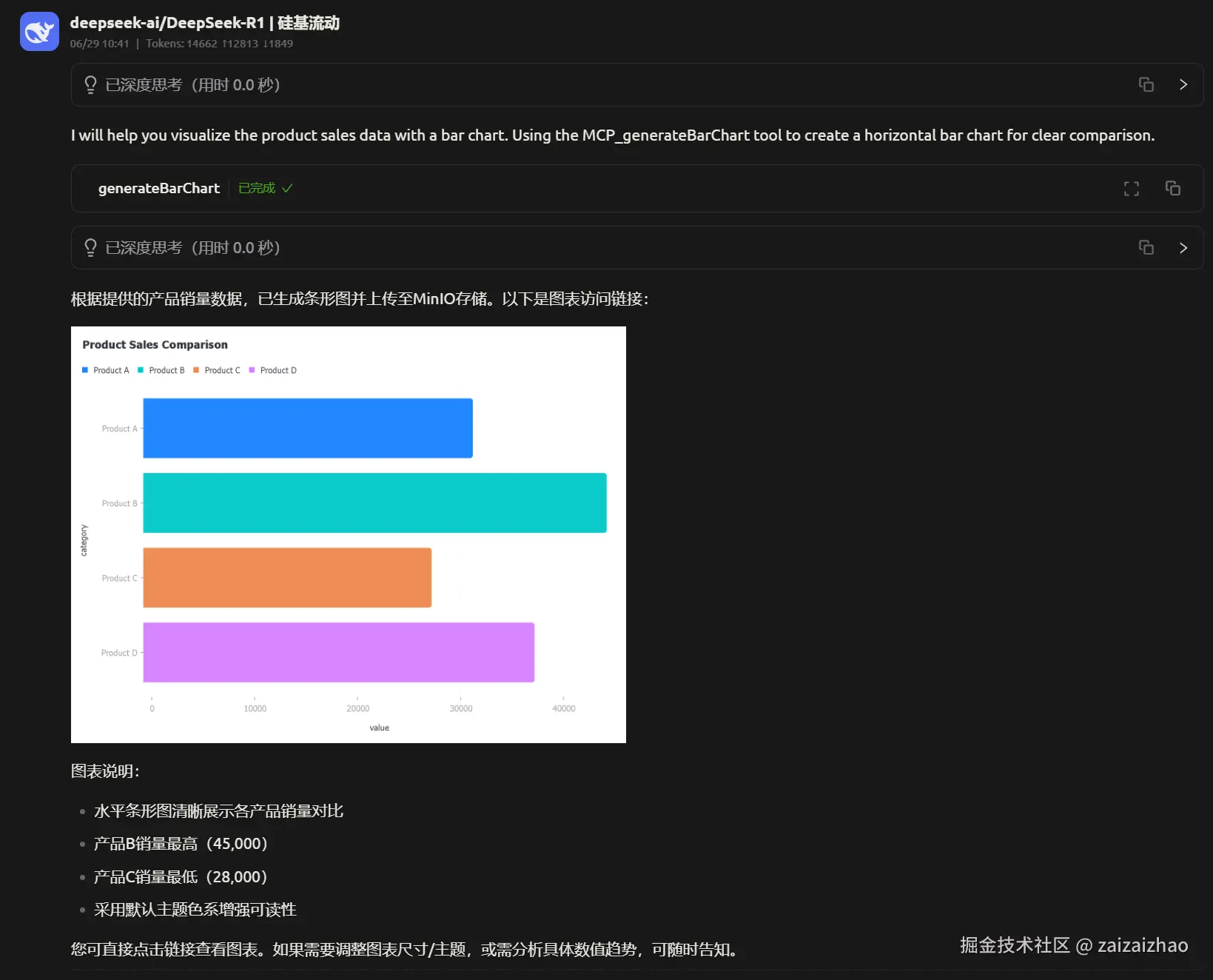
Task: Click the '图表说明:' heading text
Action: (x=105, y=771)
